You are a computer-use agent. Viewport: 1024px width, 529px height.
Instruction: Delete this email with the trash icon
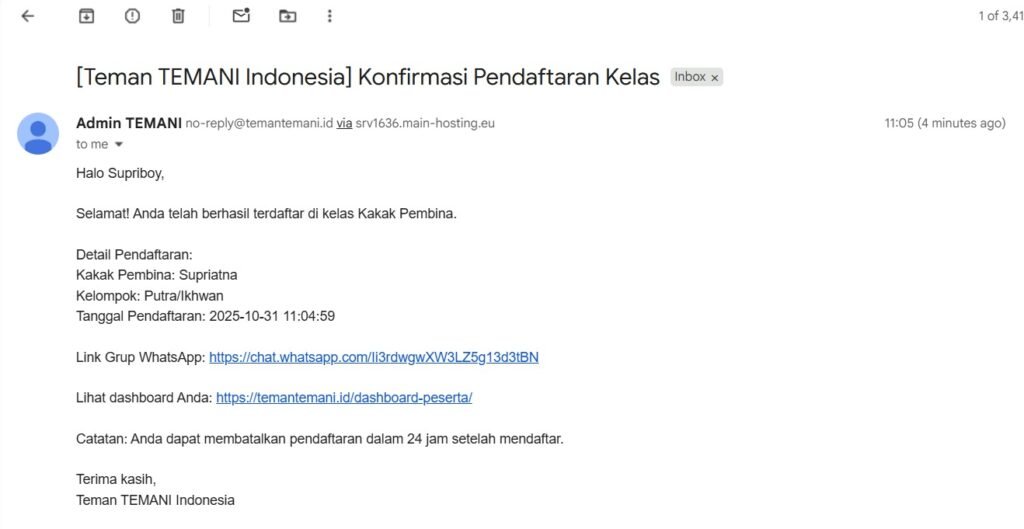coord(178,16)
